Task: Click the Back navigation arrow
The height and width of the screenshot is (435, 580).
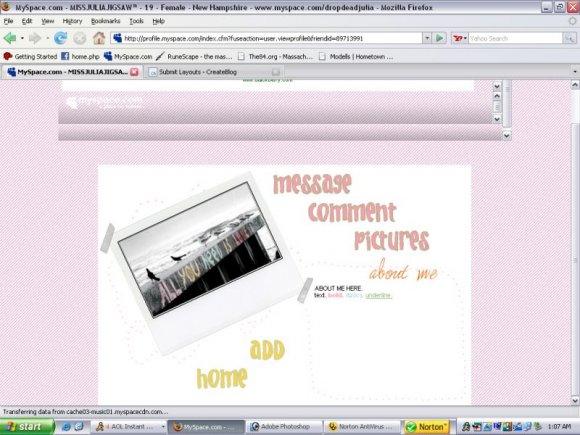Action: coord(10,38)
